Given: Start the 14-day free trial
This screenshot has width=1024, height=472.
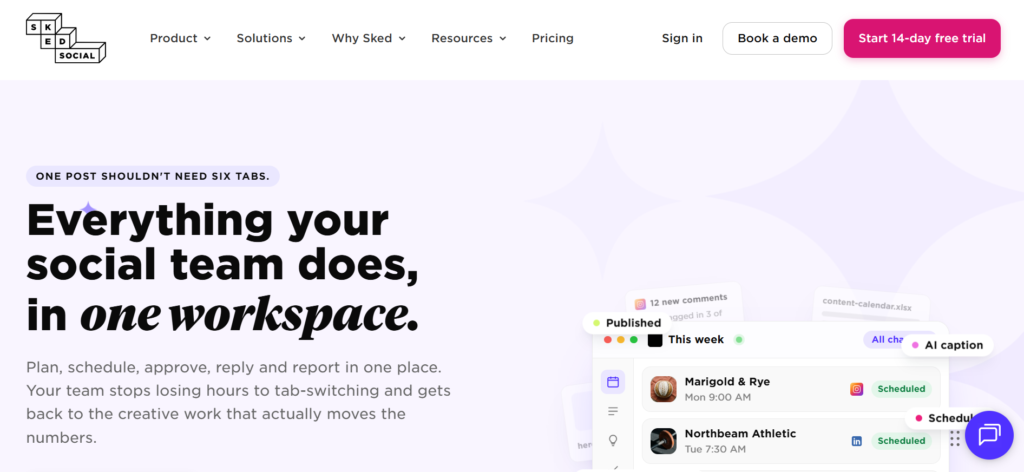Looking at the screenshot, I should tap(921, 39).
